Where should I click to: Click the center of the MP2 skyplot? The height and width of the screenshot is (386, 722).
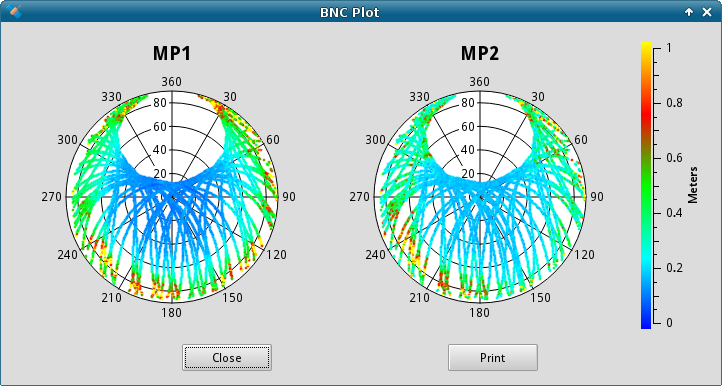[480, 197]
